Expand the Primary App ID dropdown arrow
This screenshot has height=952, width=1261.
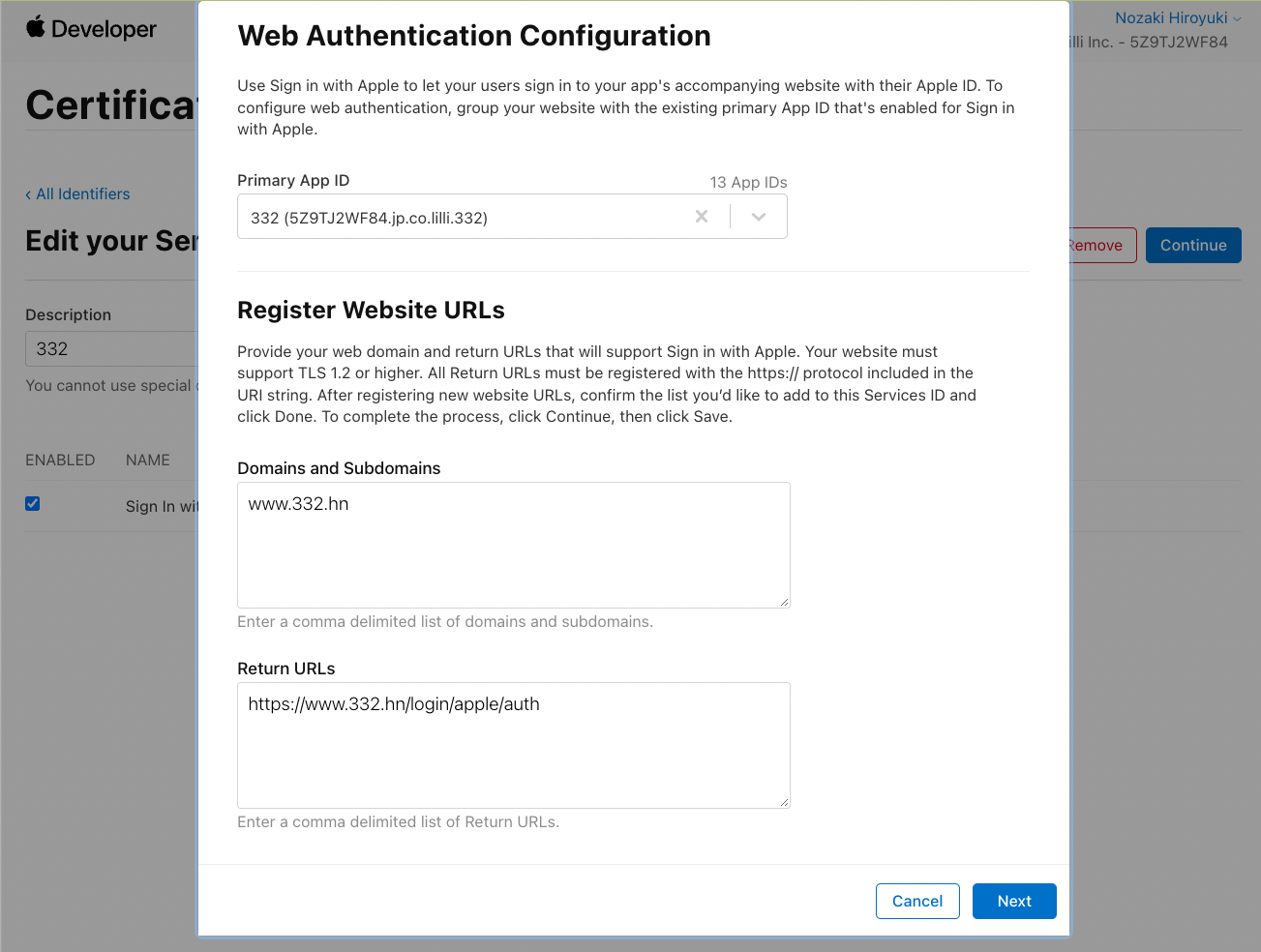(759, 217)
